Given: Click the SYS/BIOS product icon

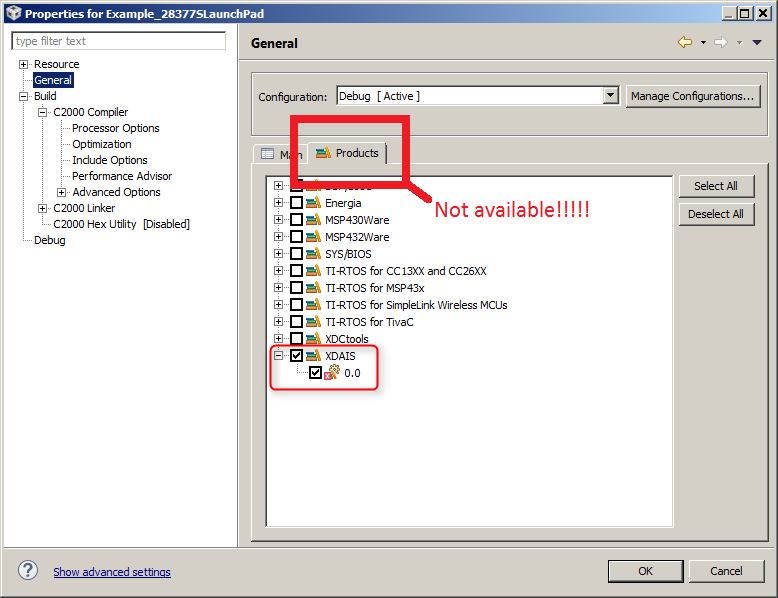Looking at the screenshot, I should click(x=313, y=254).
